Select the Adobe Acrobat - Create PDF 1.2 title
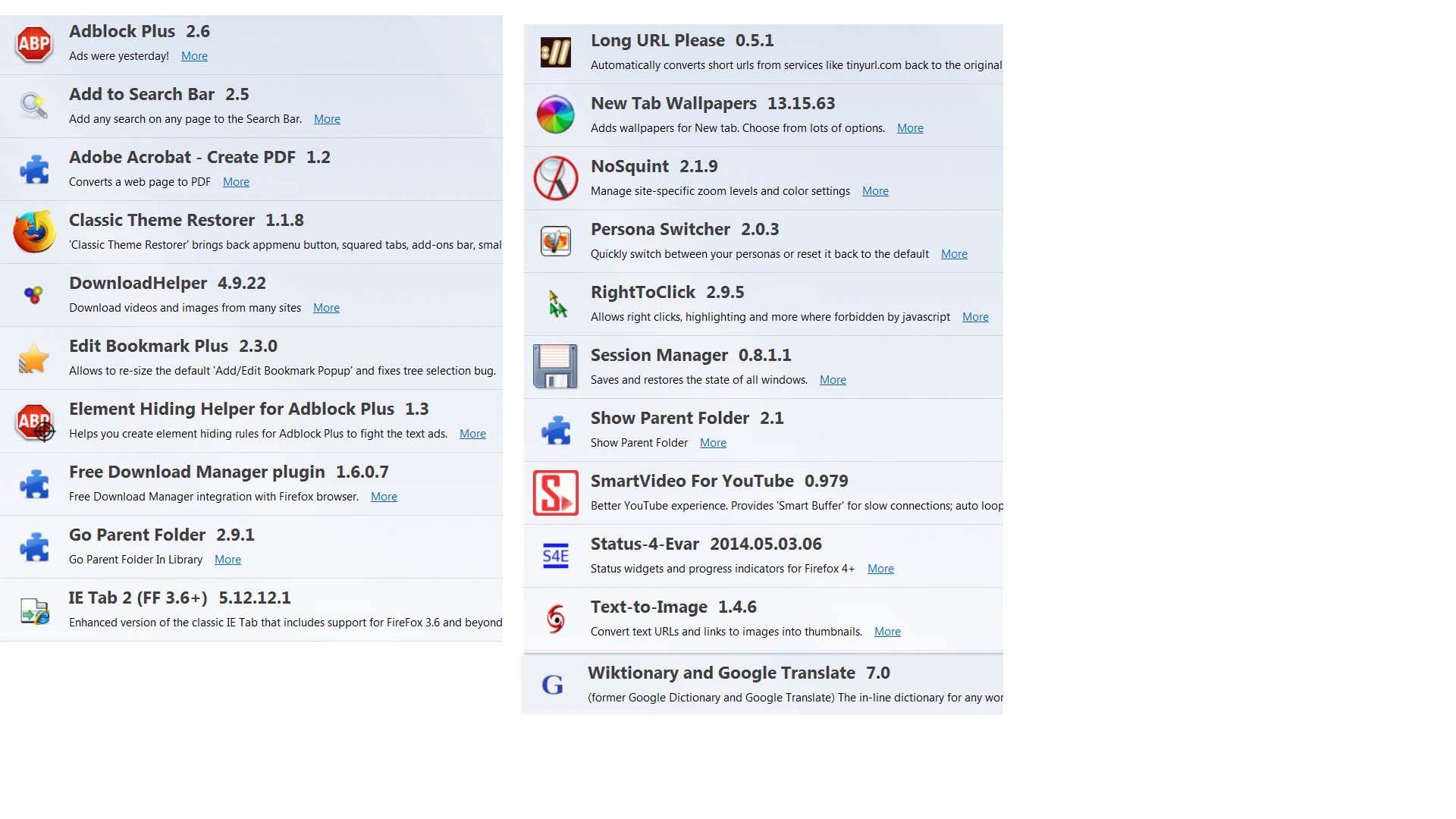Screen dimensions: 1456x819 (199, 158)
